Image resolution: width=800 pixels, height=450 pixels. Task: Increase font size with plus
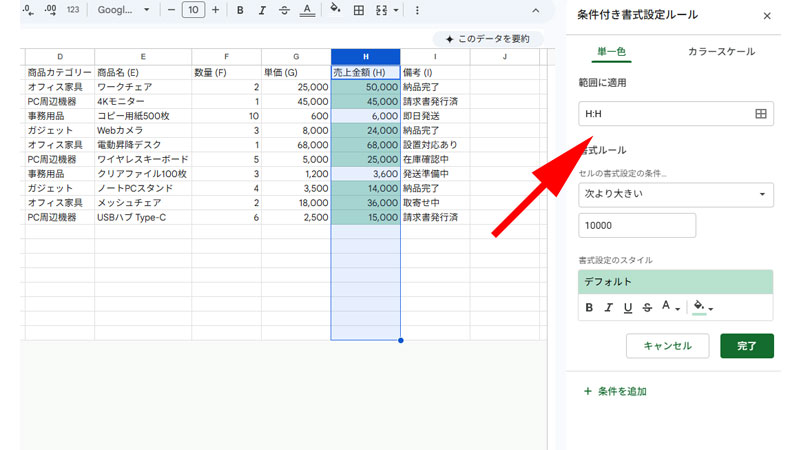(x=215, y=10)
